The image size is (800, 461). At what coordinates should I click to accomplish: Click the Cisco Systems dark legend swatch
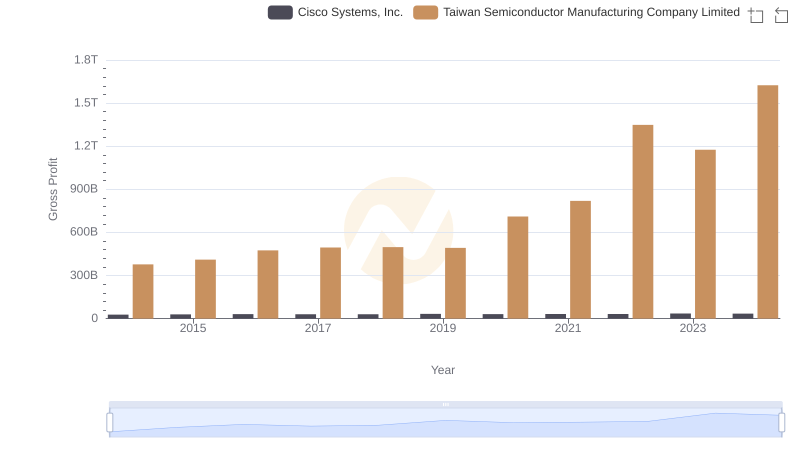[280, 12]
